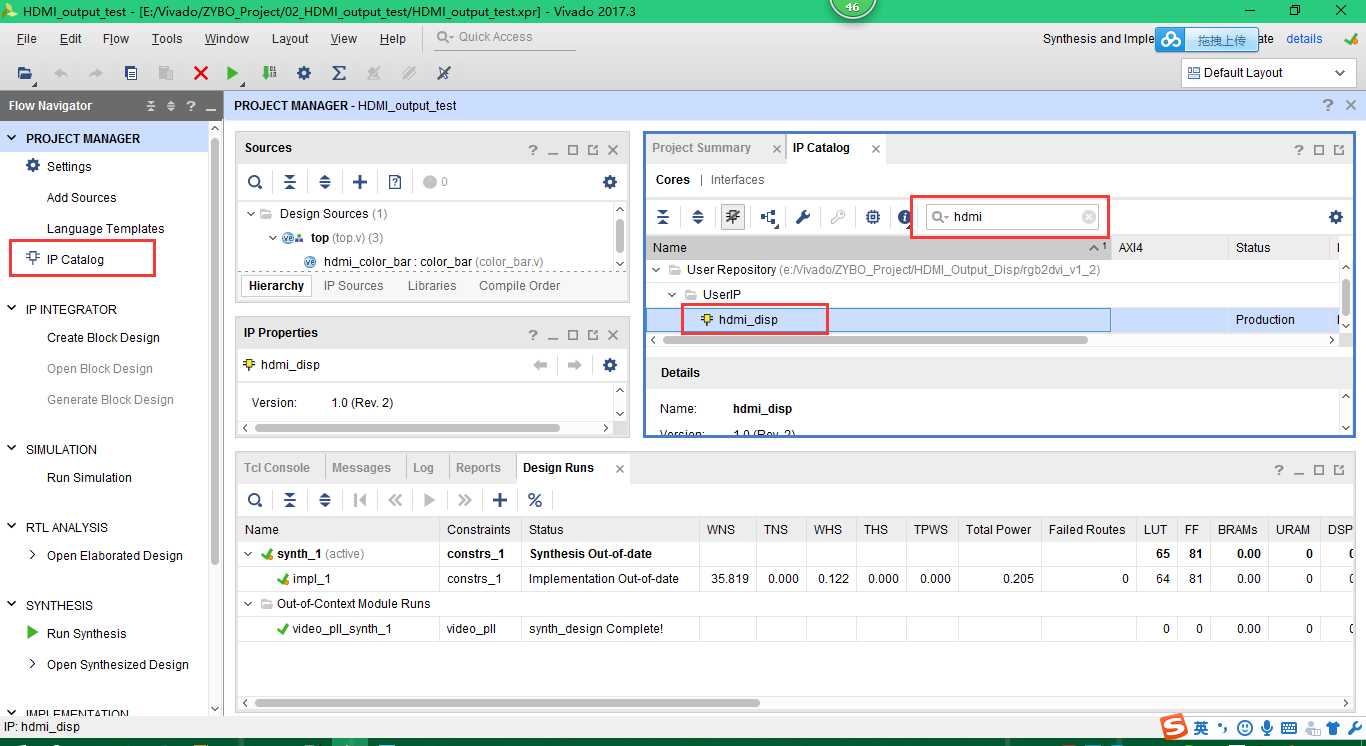Collapse all in IP Catalog toolbar
This screenshot has width=1366, height=746.
(x=663, y=217)
